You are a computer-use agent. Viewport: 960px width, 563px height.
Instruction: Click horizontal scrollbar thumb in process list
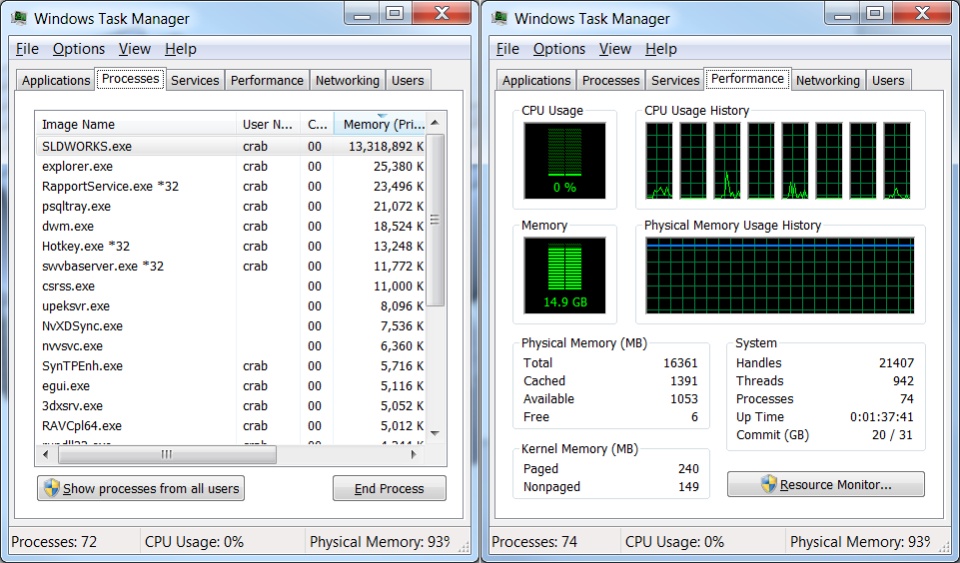(x=167, y=455)
